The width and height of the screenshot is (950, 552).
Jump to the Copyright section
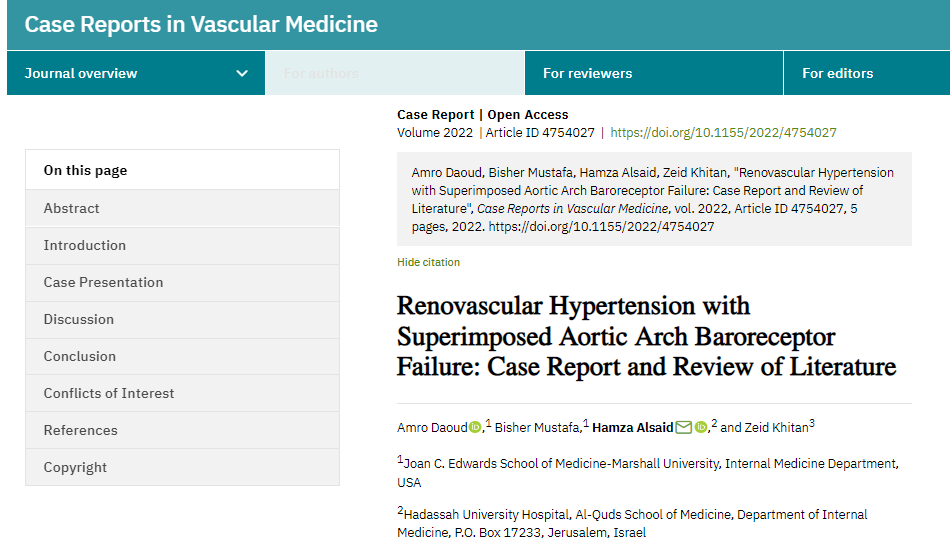(182, 467)
